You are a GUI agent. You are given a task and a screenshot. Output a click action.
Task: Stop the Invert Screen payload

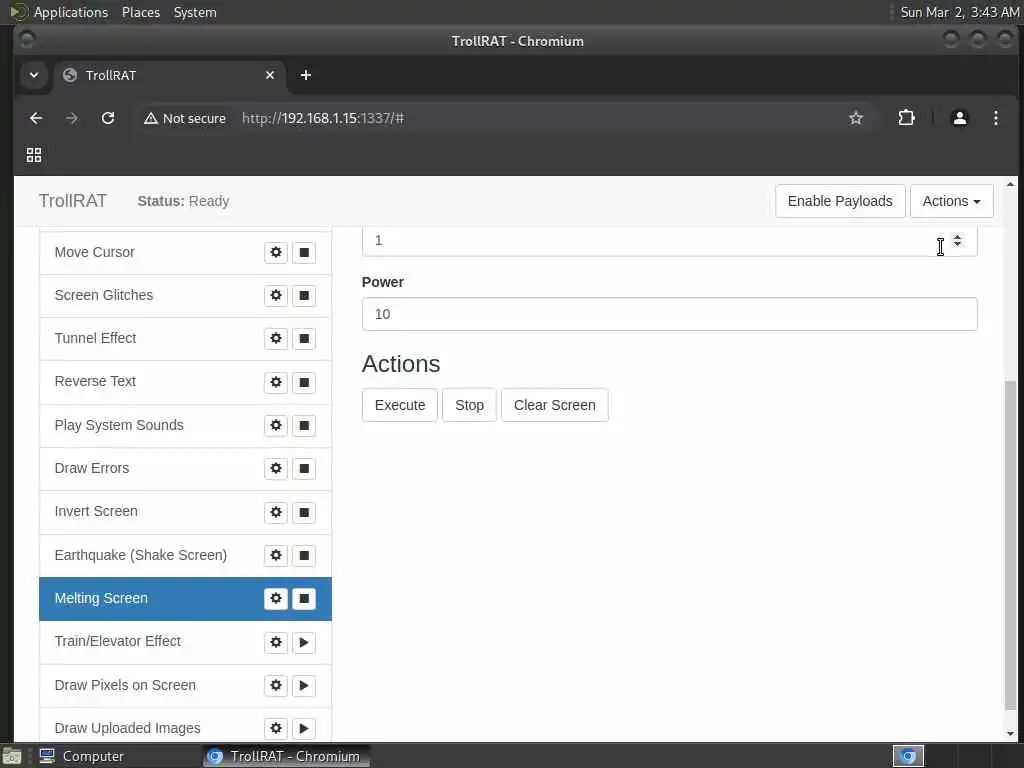(x=304, y=512)
